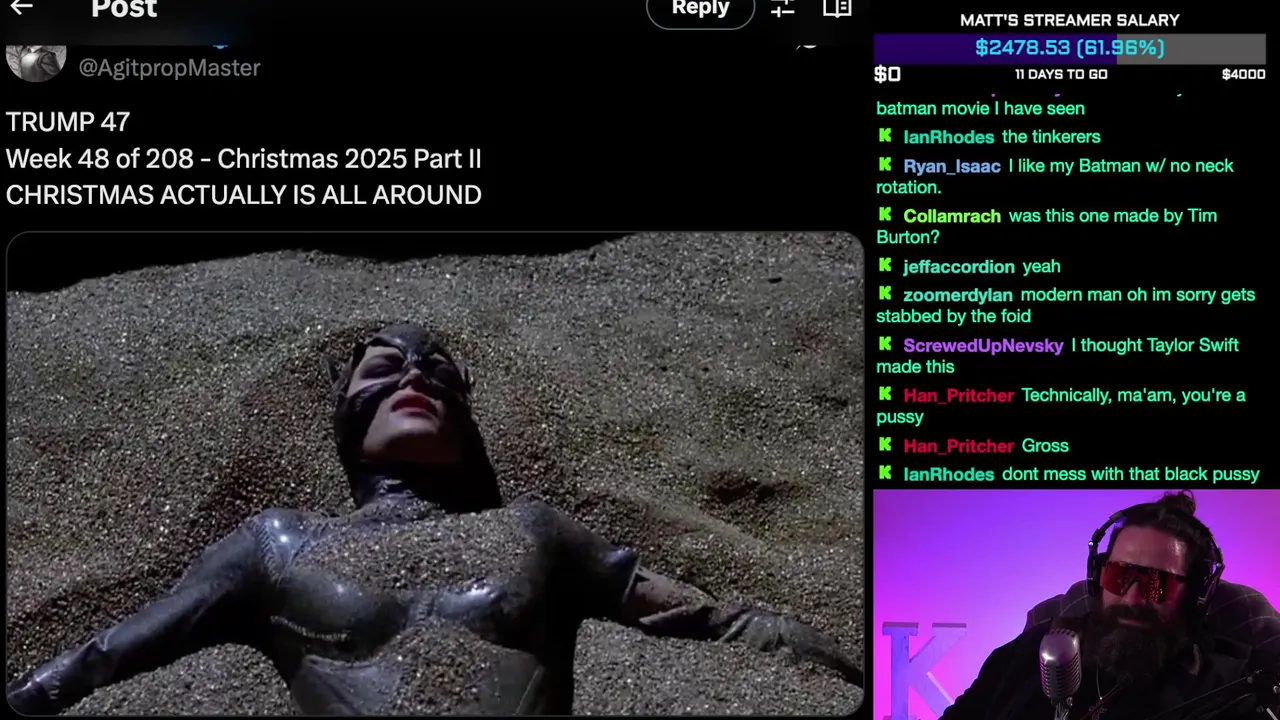The image size is (1280, 720).
Task: Click the 'Week 48 of 208' post line
Action: click(x=243, y=159)
